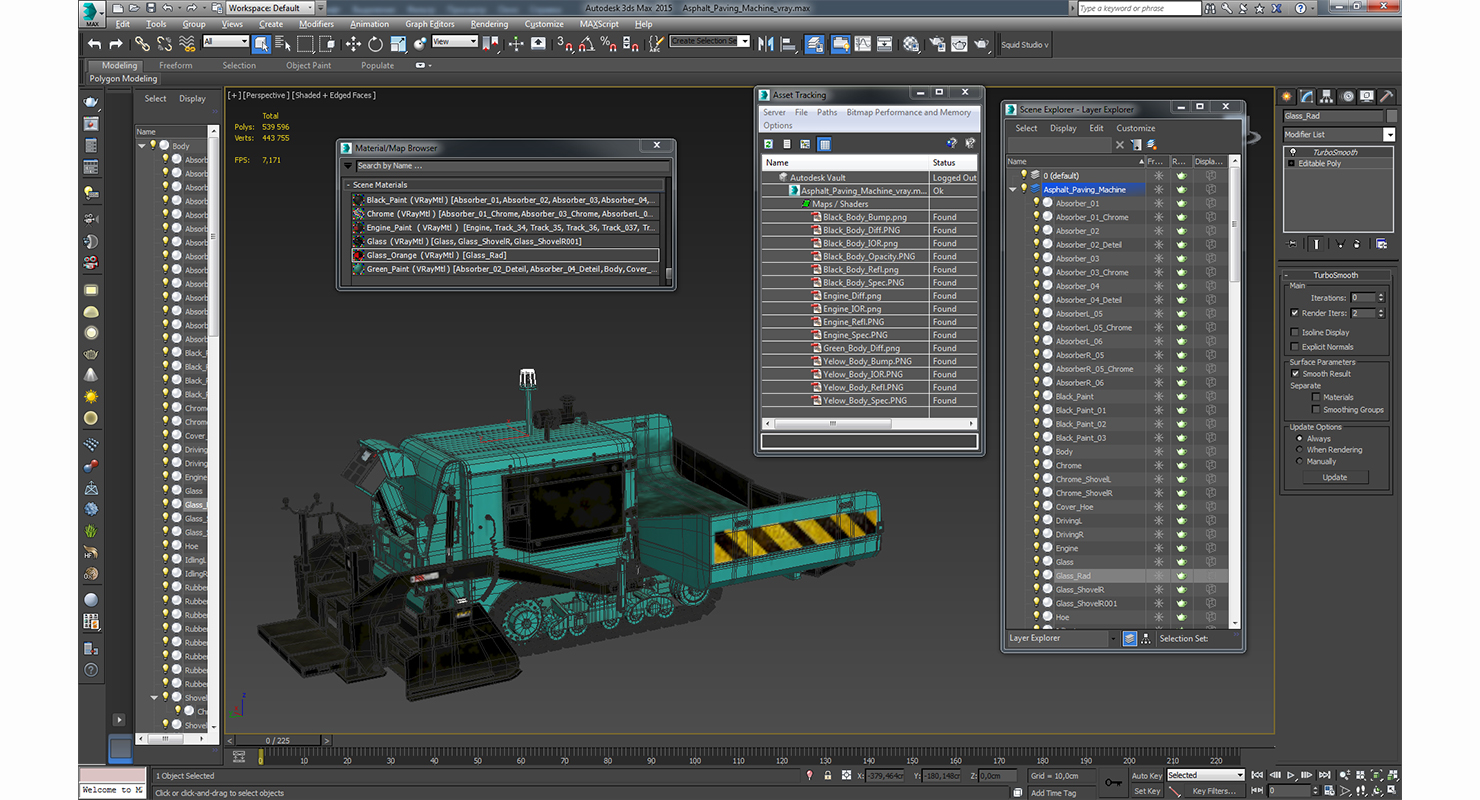Click the Undo arrow in main toolbar
This screenshot has width=1480, height=800.
point(94,44)
